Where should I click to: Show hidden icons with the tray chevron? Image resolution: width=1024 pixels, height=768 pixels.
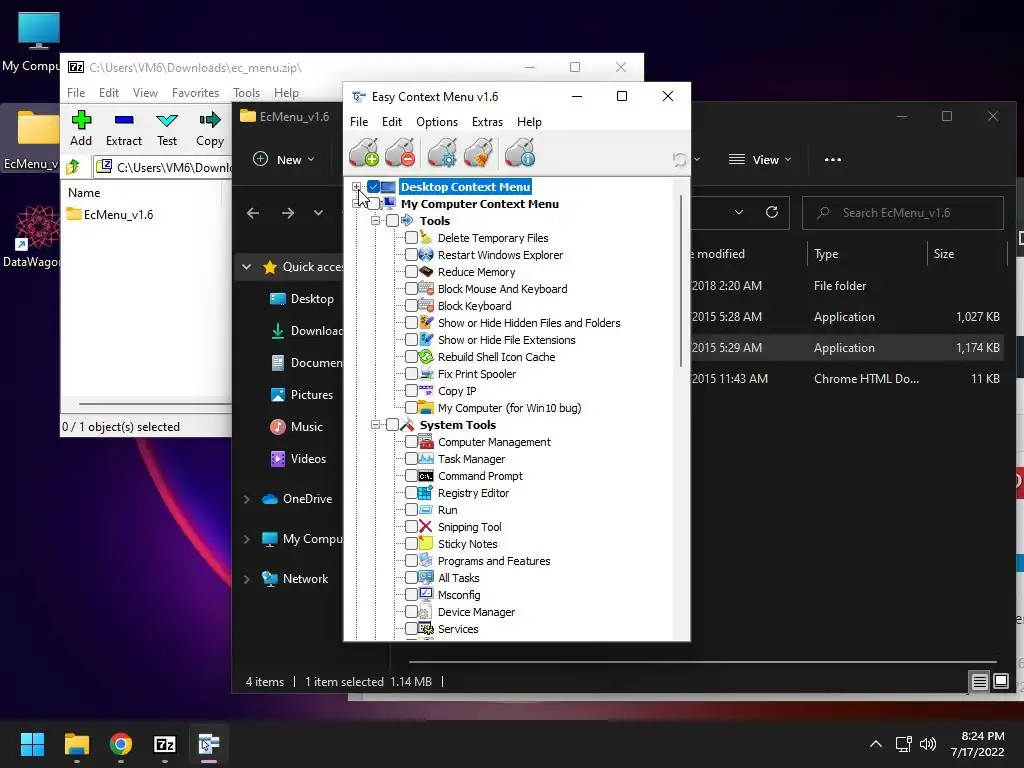pyautogui.click(x=876, y=744)
